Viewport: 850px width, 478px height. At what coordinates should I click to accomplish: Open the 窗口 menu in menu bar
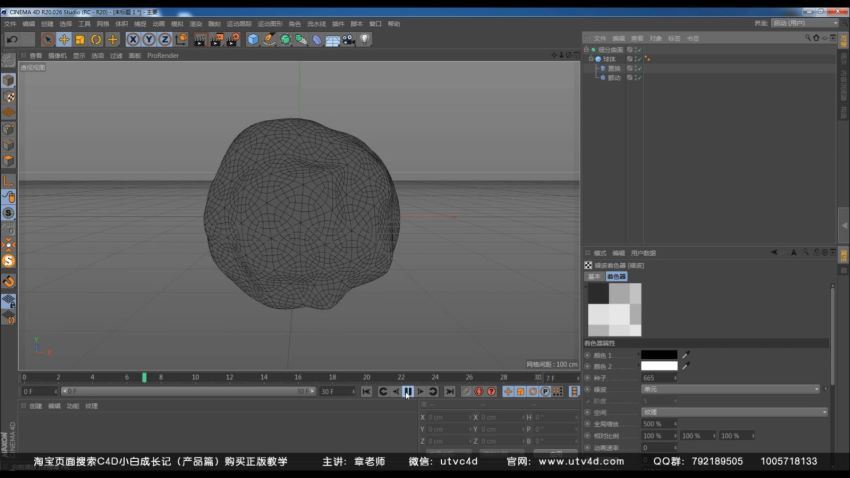point(375,24)
